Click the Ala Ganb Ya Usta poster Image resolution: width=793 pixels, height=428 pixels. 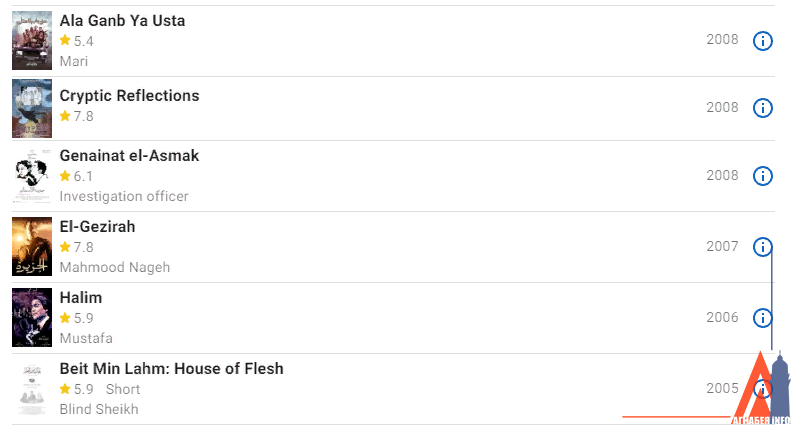click(32, 41)
